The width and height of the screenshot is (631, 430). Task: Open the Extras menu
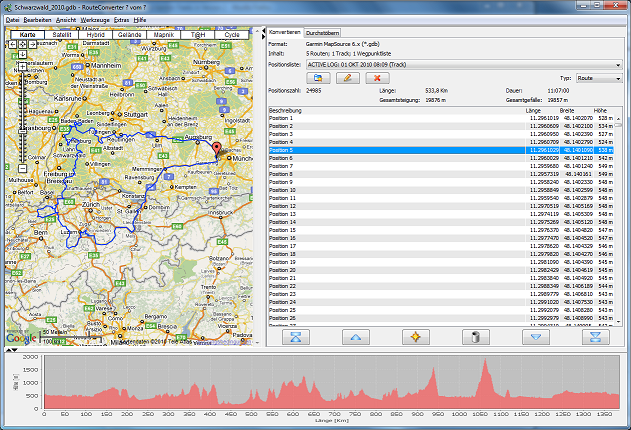122,20
